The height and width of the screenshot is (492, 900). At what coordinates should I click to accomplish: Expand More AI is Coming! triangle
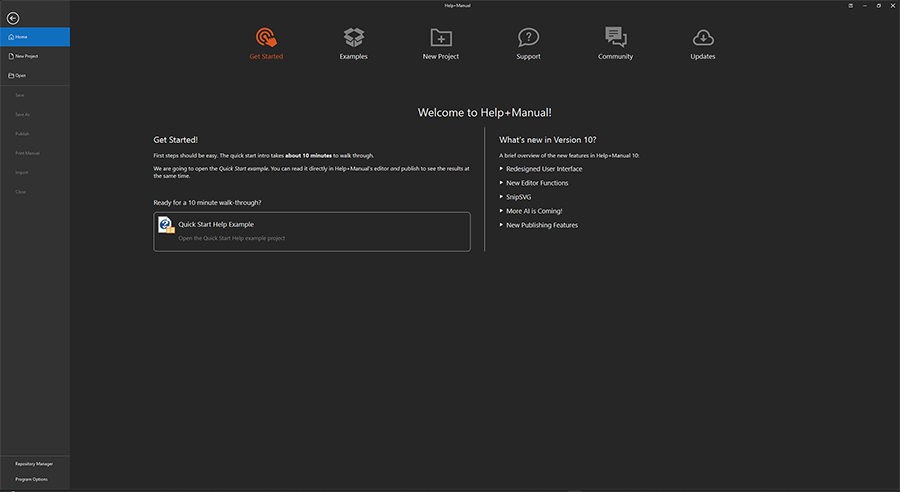[x=501, y=211]
